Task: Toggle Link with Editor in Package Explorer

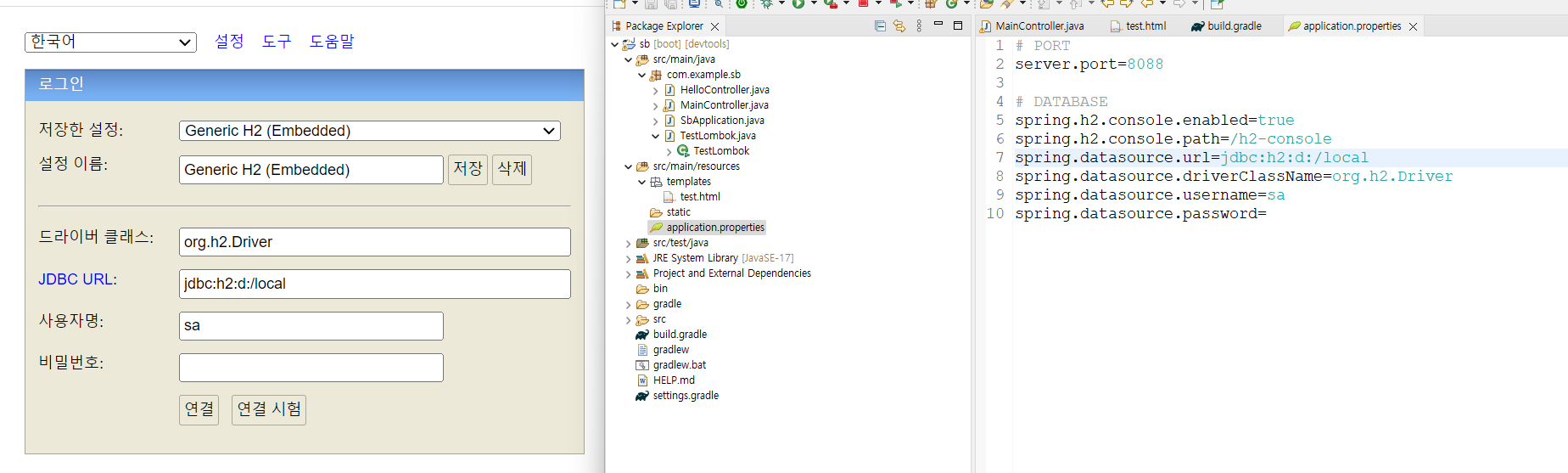Action: pyautogui.click(x=899, y=26)
